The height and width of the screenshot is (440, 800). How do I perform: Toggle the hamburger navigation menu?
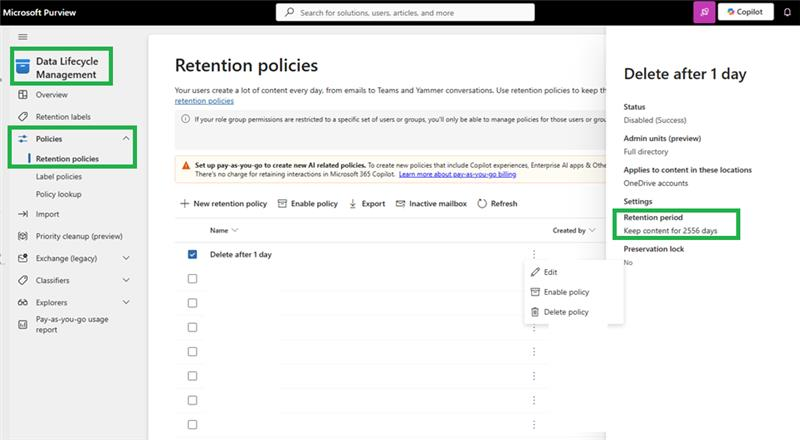[22, 37]
